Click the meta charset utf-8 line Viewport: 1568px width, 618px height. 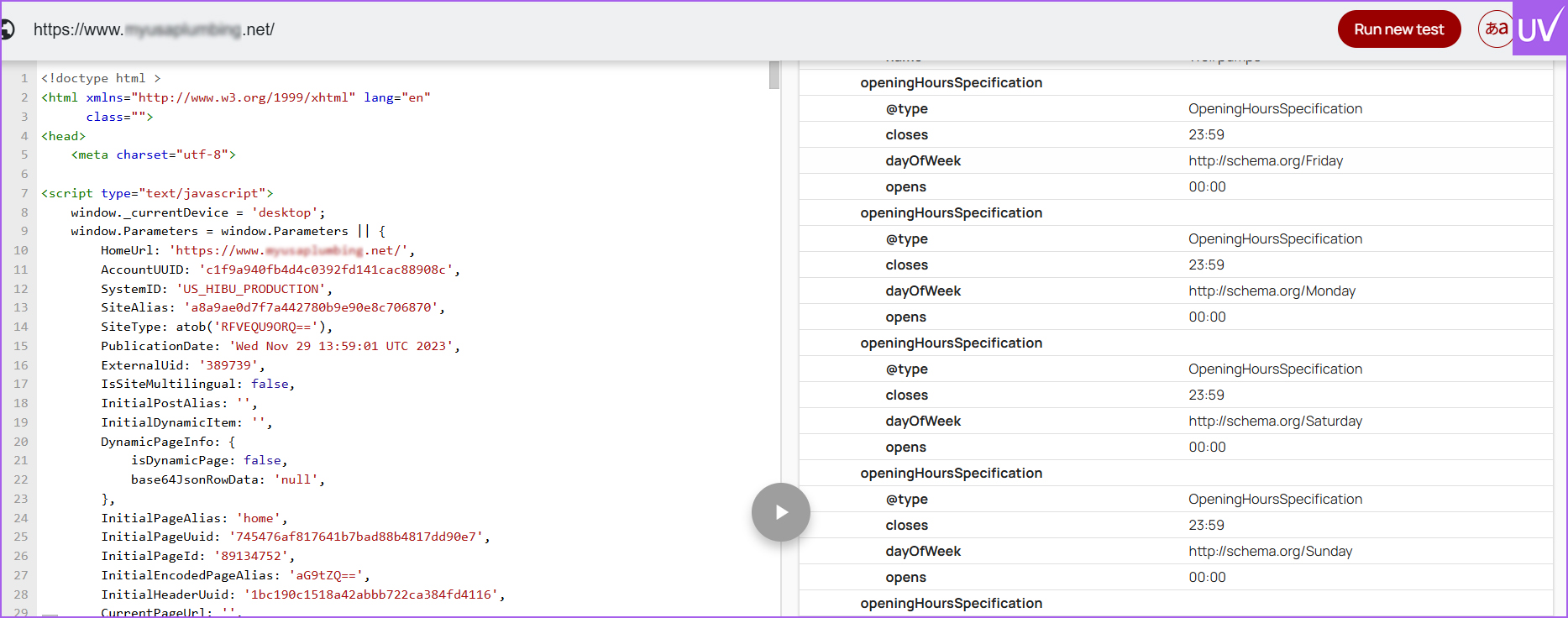click(x=153, y=155)
